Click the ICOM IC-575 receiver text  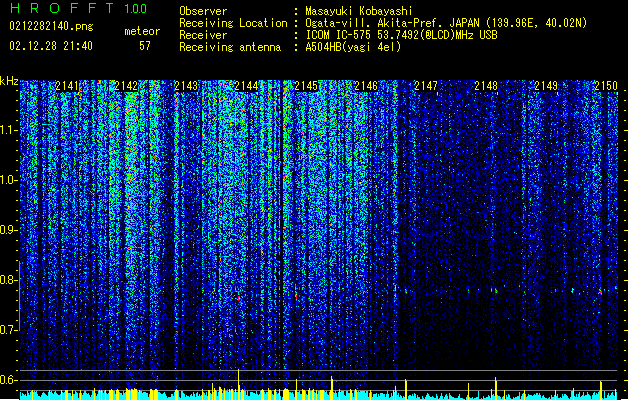401,35
